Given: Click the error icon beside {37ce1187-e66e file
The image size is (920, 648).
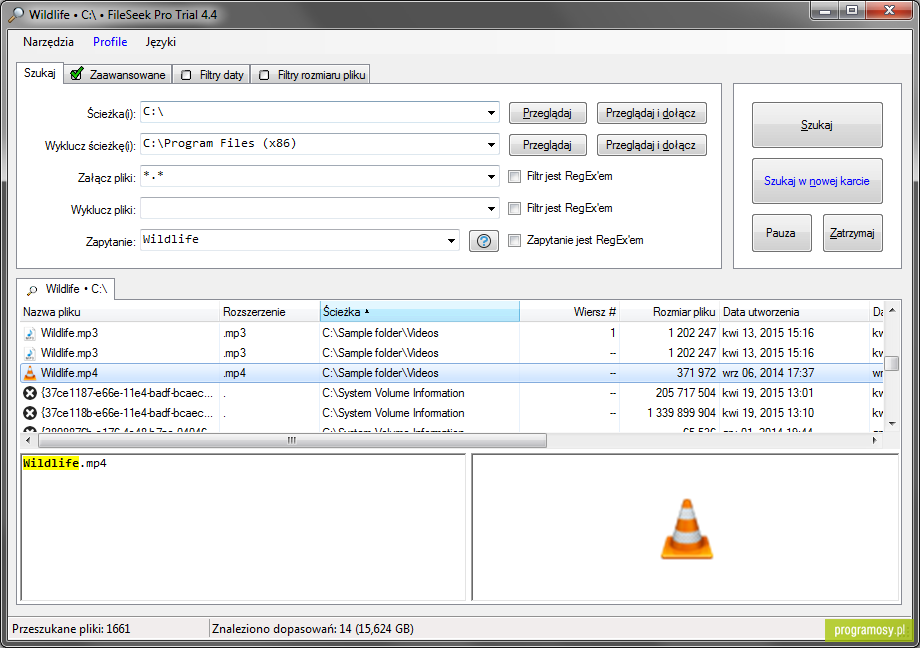Looking at the screenshot, I should pyautogui.click(x=30, y=393).
